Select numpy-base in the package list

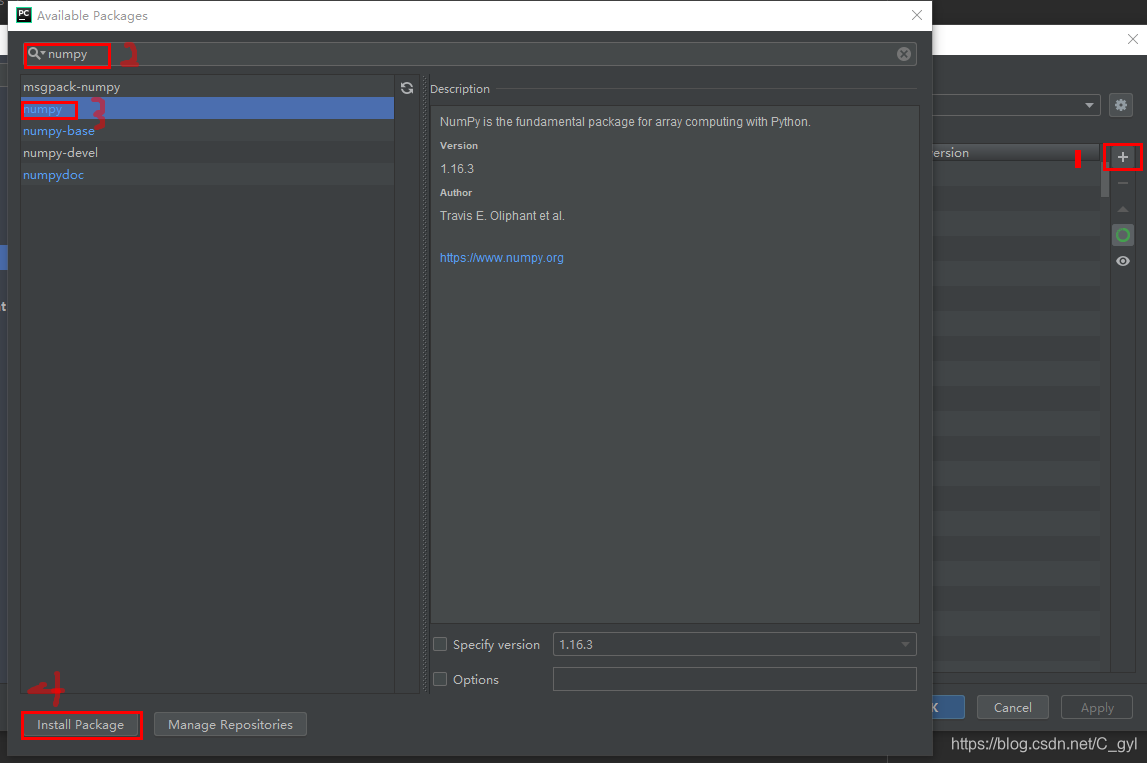[x=208, y=130]
